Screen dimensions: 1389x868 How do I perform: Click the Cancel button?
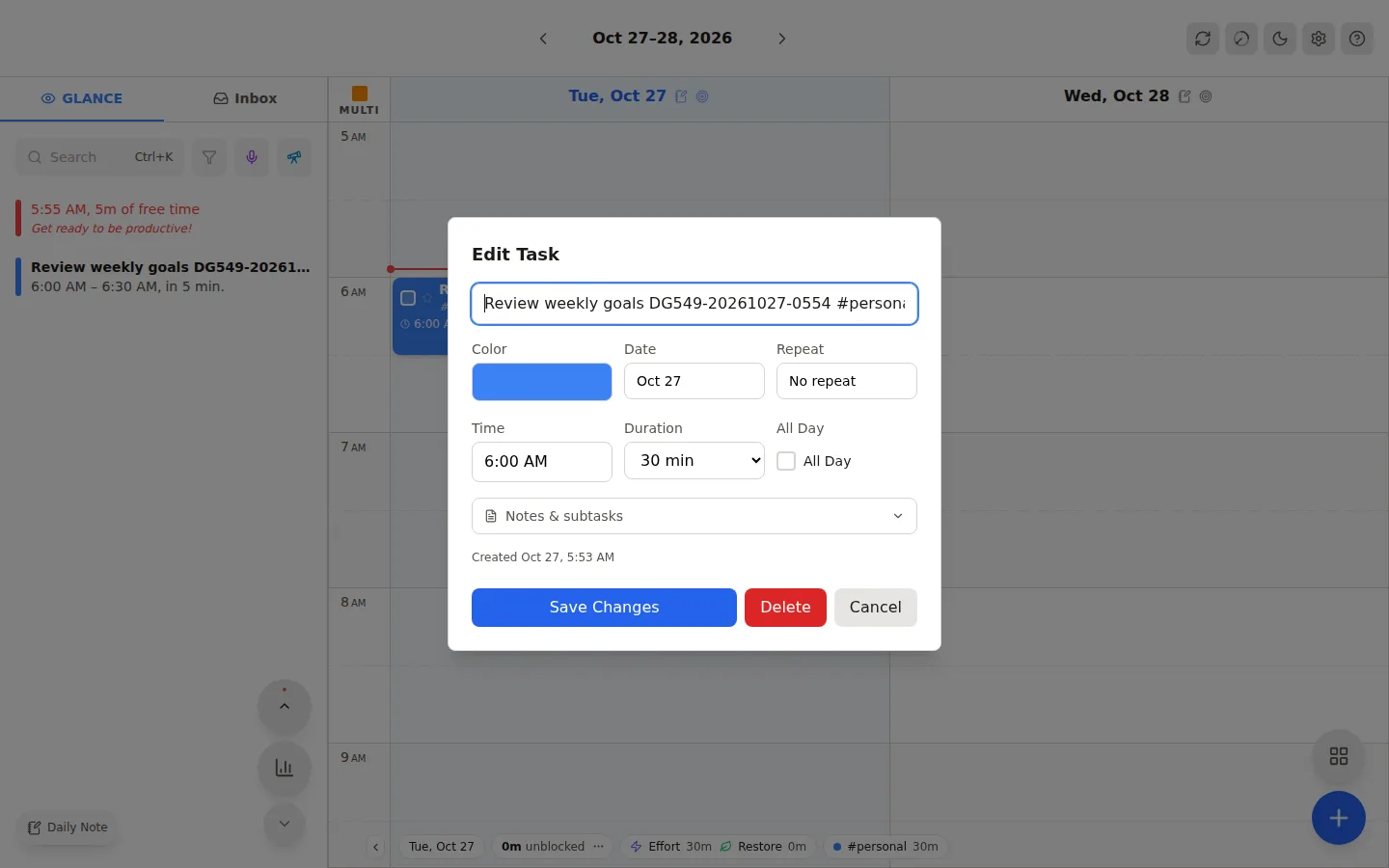(x=876, y=608)
